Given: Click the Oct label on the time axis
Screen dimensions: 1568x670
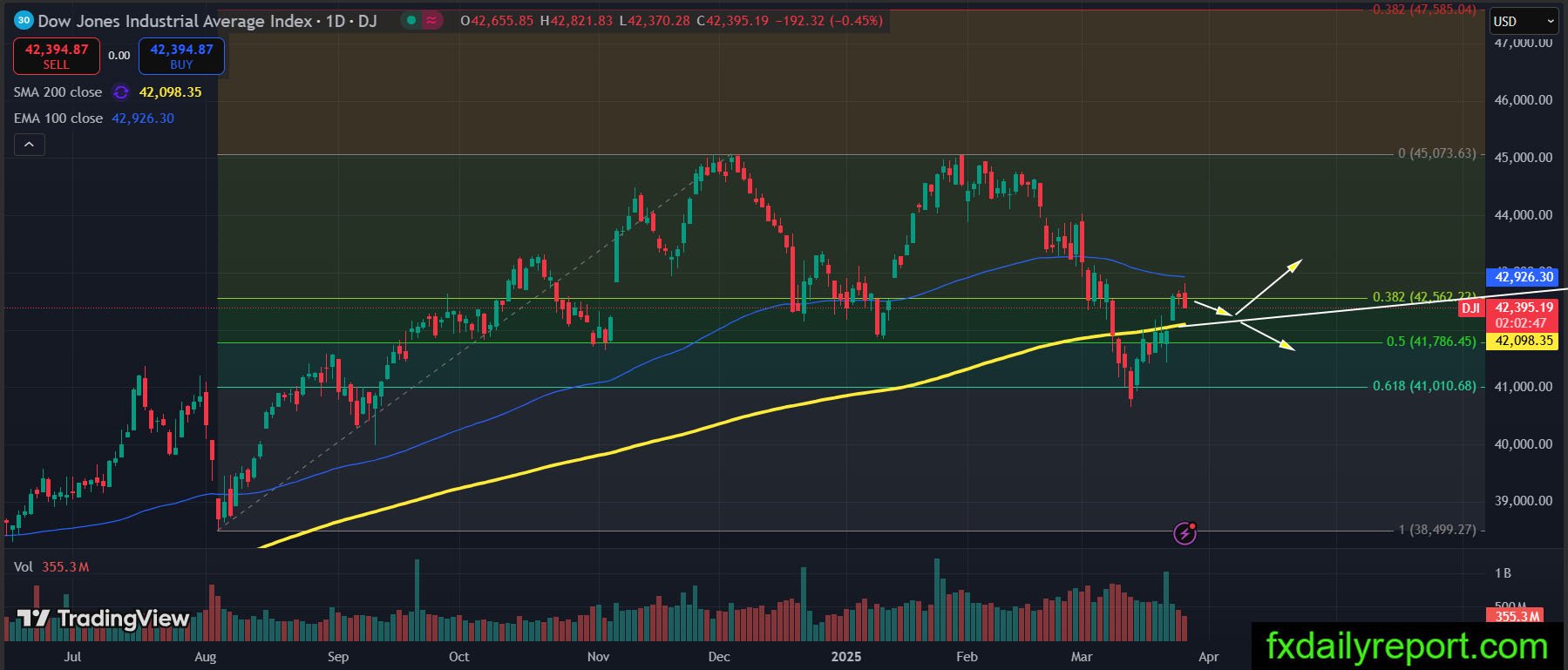Looking at the screenshot, I should pos(458,656).
